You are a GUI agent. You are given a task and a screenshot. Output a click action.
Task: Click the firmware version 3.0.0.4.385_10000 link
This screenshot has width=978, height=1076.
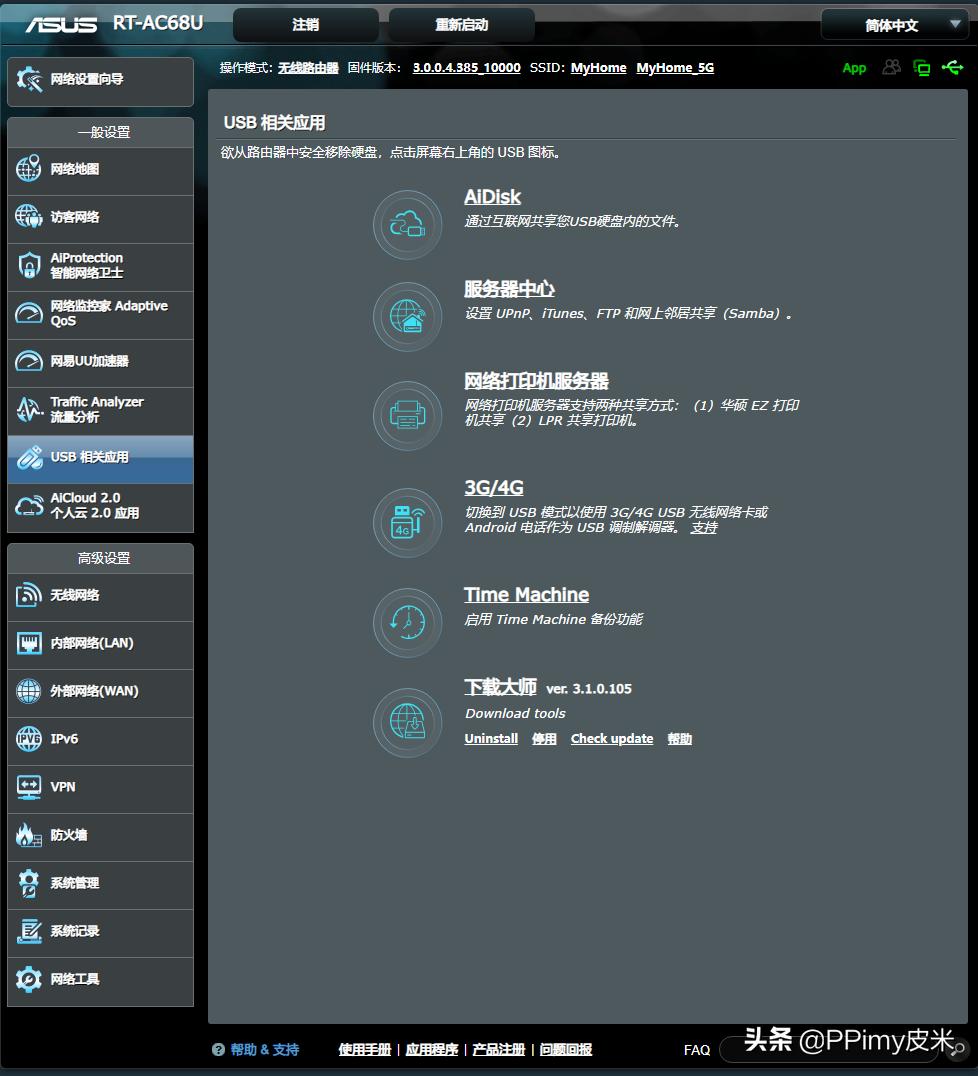pos(466,68)
